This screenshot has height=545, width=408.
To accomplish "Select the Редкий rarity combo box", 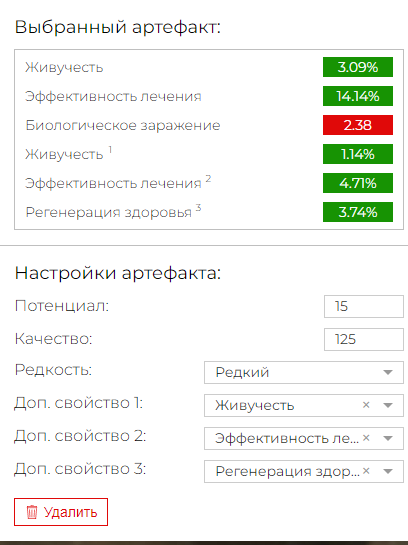I will tap(304, 372).
